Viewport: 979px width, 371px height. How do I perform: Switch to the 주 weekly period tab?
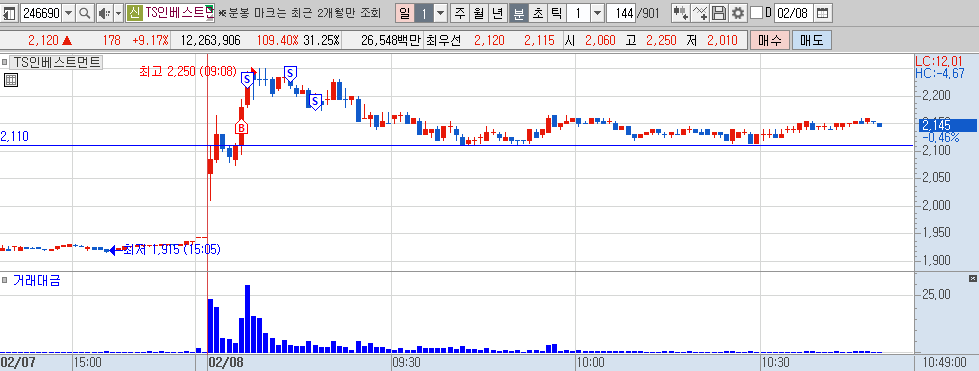point(460,12)
